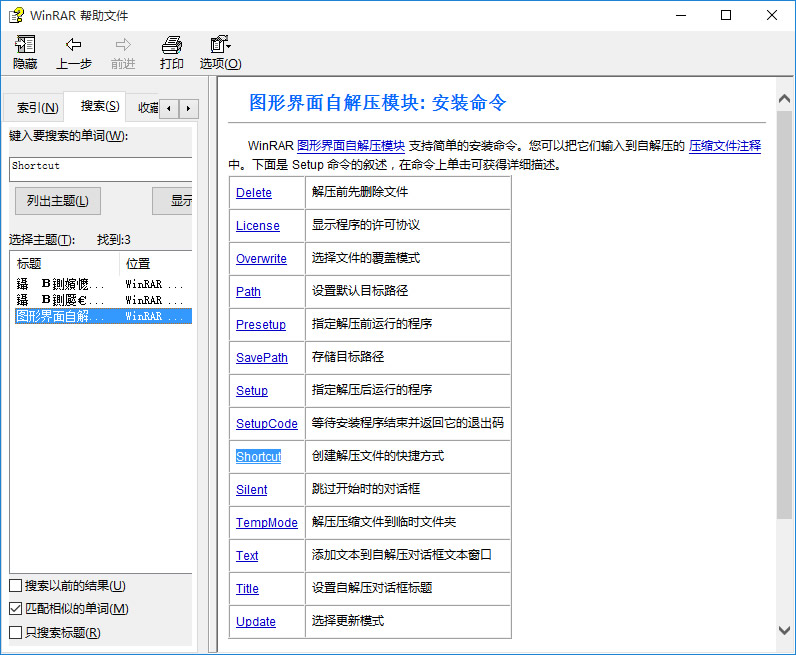Open the SetupCode command link
This screenshot has height=655, width=796.
click(267, 424)
